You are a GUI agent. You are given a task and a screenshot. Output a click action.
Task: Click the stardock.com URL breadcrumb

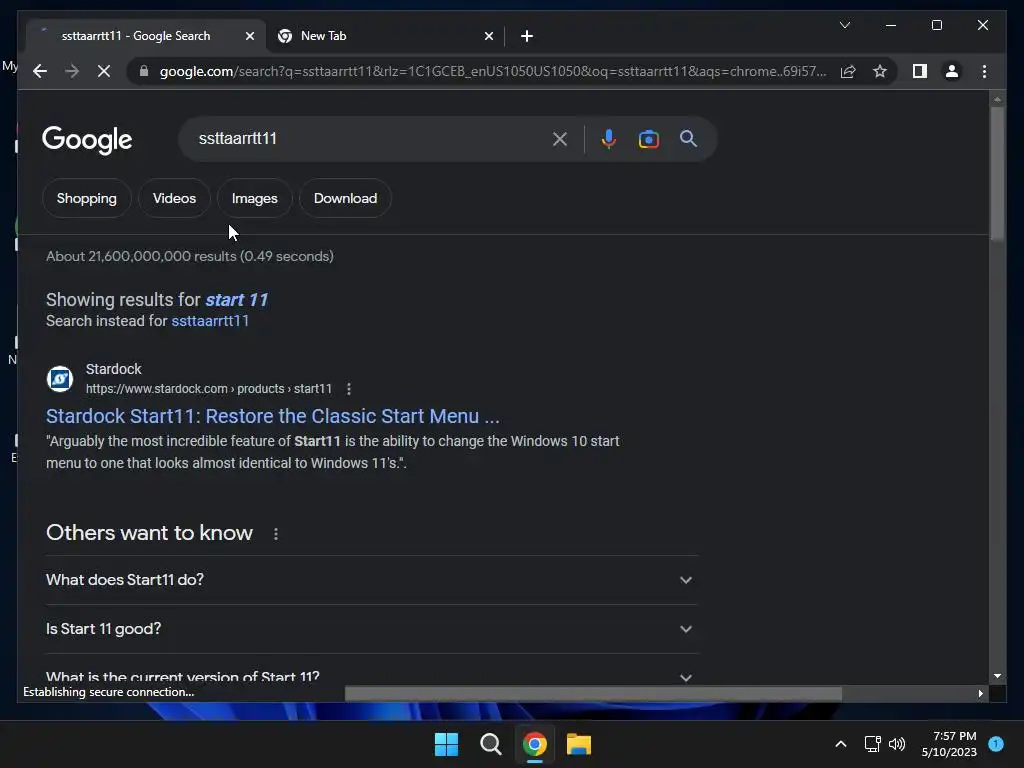(209, 389)
